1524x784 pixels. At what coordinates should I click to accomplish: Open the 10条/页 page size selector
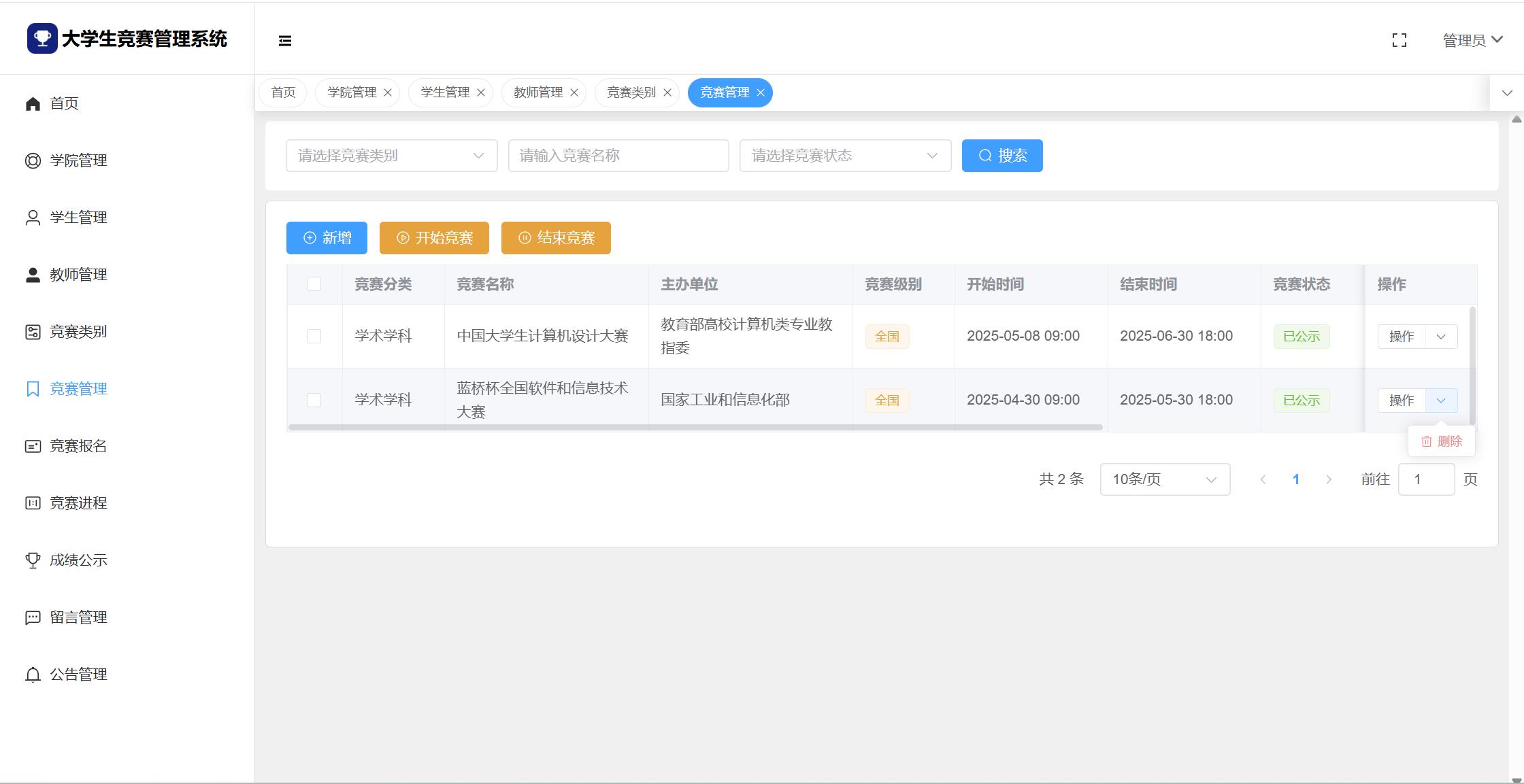(1164, 479)
